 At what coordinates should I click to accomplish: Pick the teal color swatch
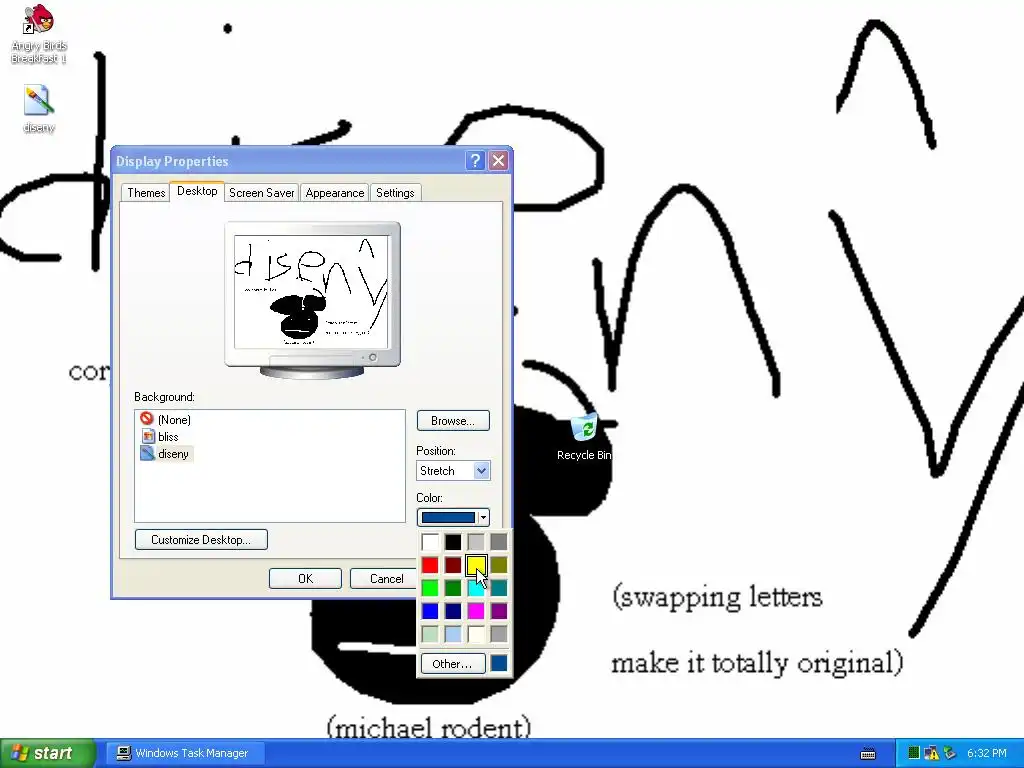[498, 588]
